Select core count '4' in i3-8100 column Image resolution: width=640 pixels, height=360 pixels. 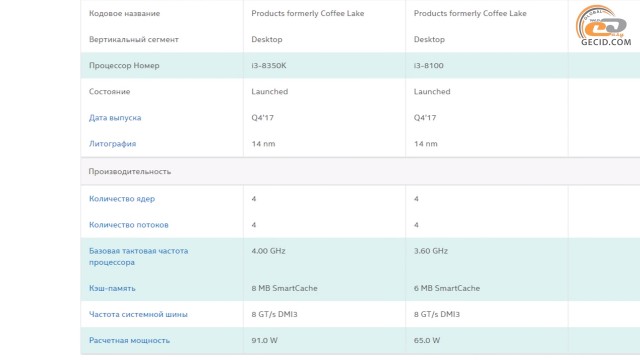click(416, 199)
